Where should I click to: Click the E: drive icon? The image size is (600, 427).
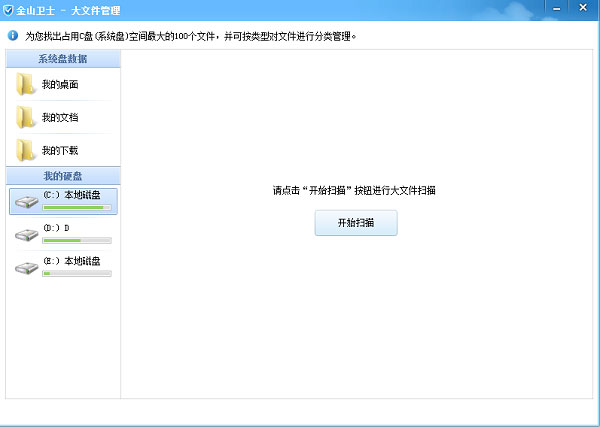pyautogui.click(x=27, y=267)
